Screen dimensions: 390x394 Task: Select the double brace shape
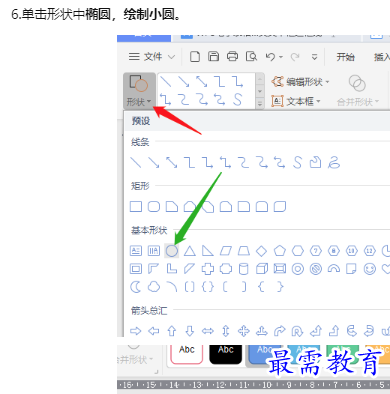click(x=208, y=287)
